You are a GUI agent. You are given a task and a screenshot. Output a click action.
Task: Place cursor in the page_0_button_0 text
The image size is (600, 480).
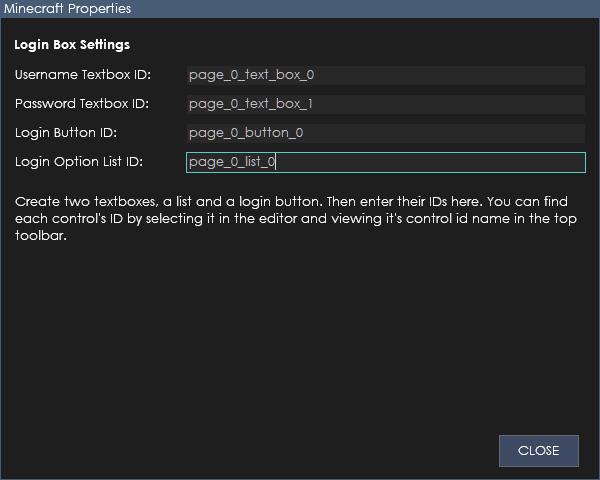point(246,133)
